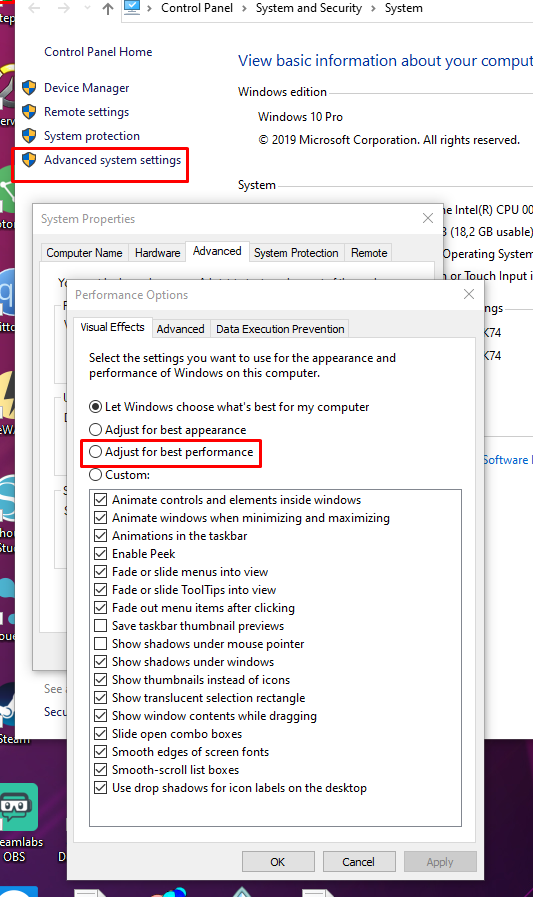Open Streamlabs OBS desktop icon
This screenshot has height=897, width=533.
click(x=19, y=823)
